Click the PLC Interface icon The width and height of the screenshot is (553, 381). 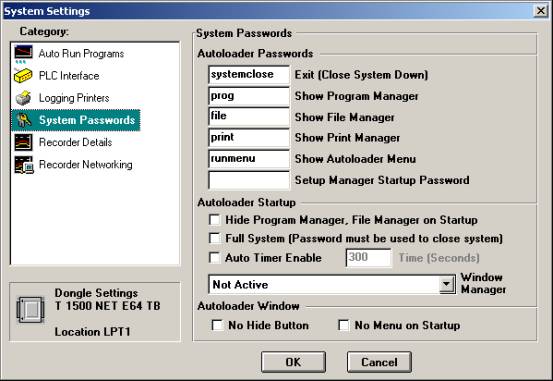tap(24, 76)
